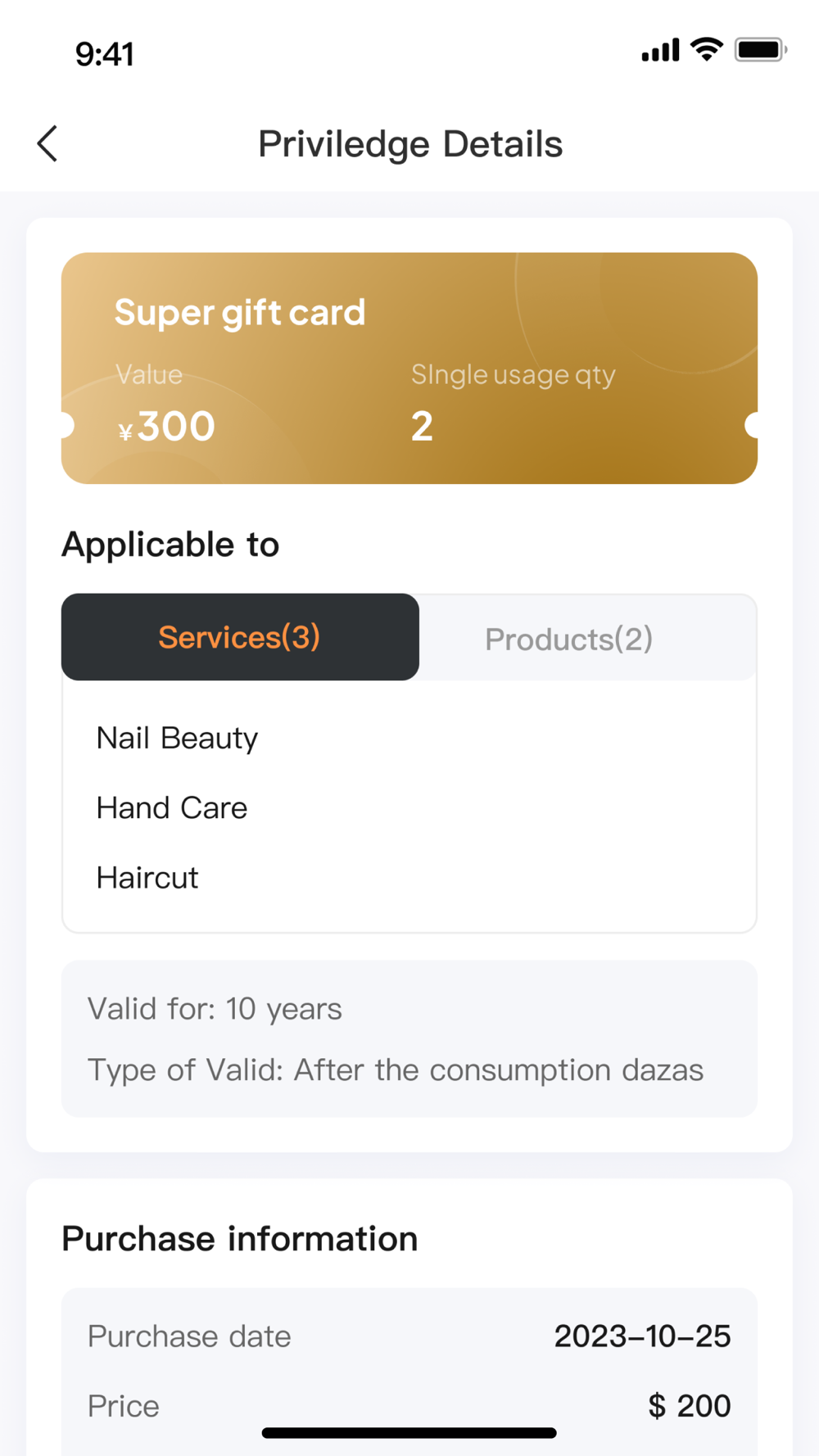Tap the Super gift card banner
Image resolution: width=819 pixels, height=1456 pixels.
coord(409,369)
